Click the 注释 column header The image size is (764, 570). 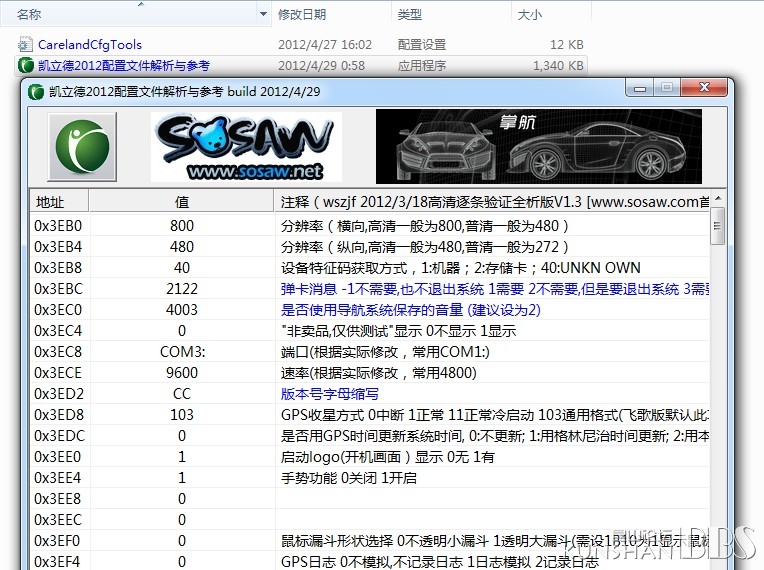[490, 201]
